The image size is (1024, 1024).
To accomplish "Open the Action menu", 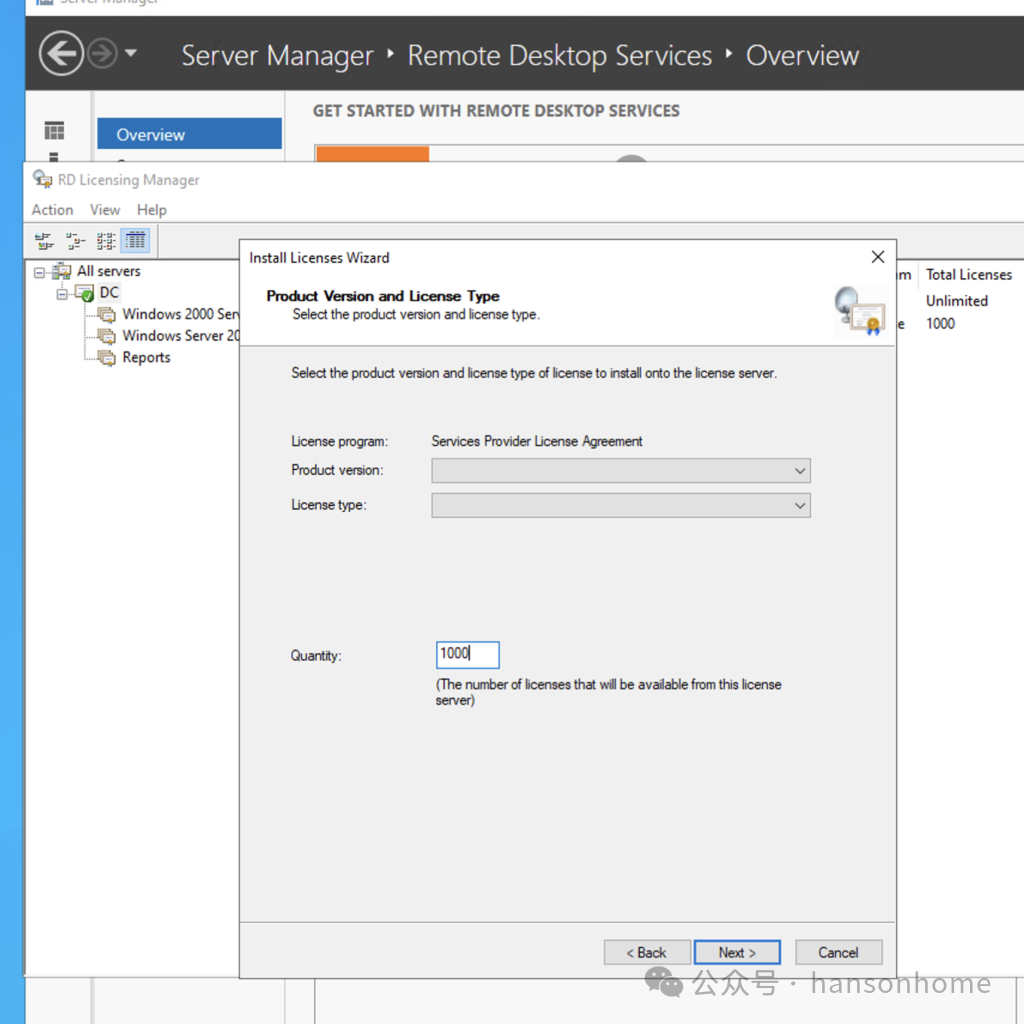I will pos(52,210).
